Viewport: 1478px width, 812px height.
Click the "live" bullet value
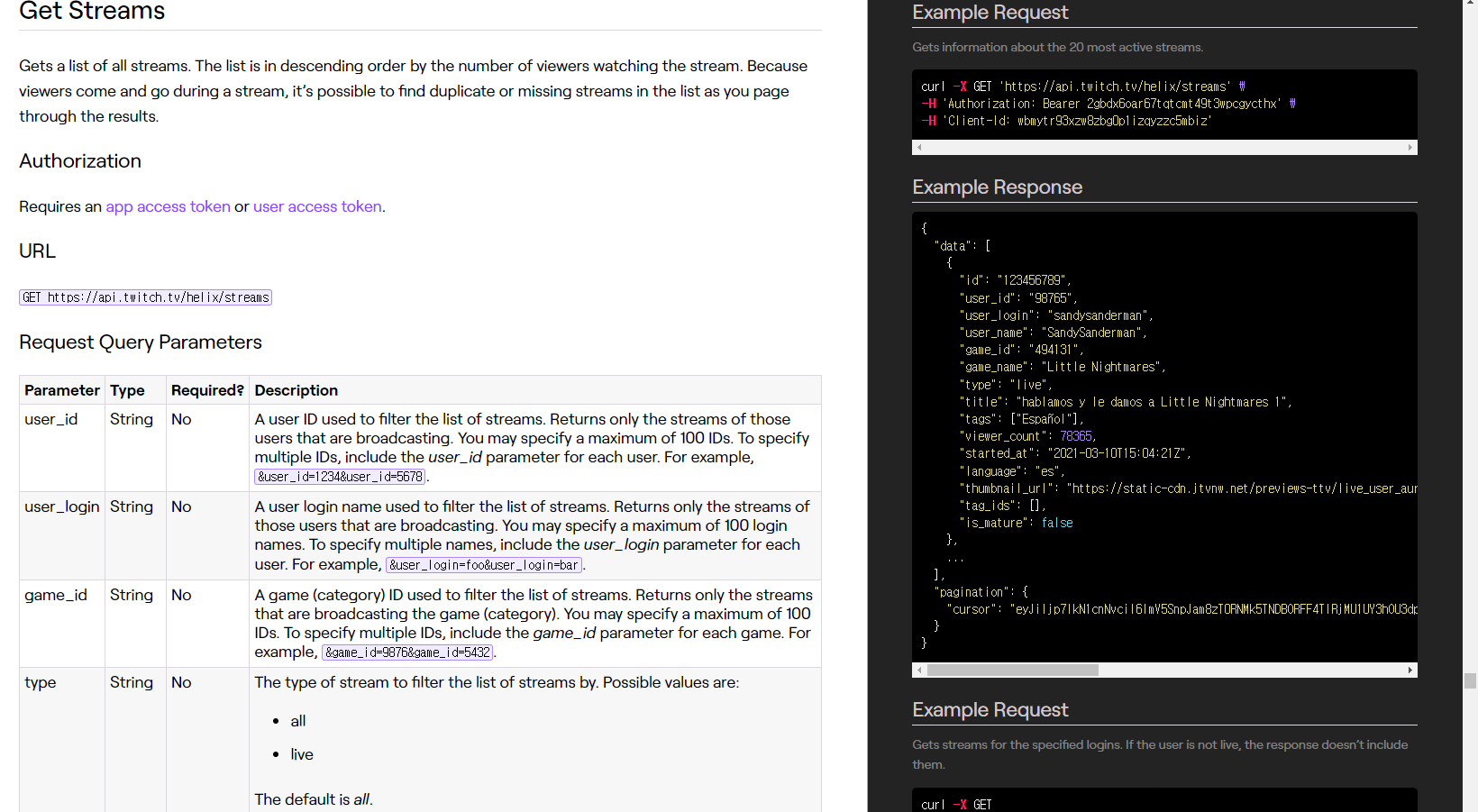pos(302,754)
